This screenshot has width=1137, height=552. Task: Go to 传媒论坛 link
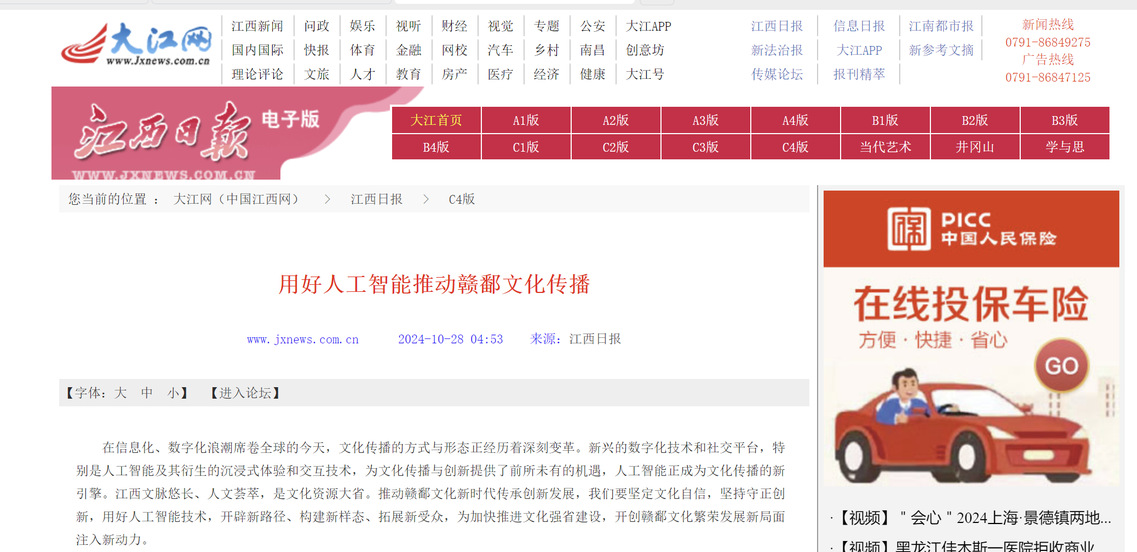pos(777,74)
